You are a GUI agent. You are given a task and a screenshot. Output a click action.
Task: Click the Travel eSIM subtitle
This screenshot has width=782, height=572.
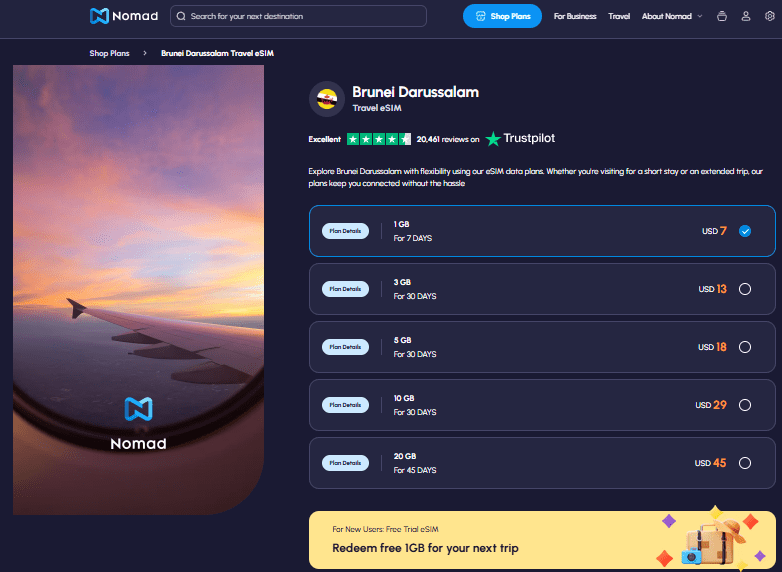377,108
